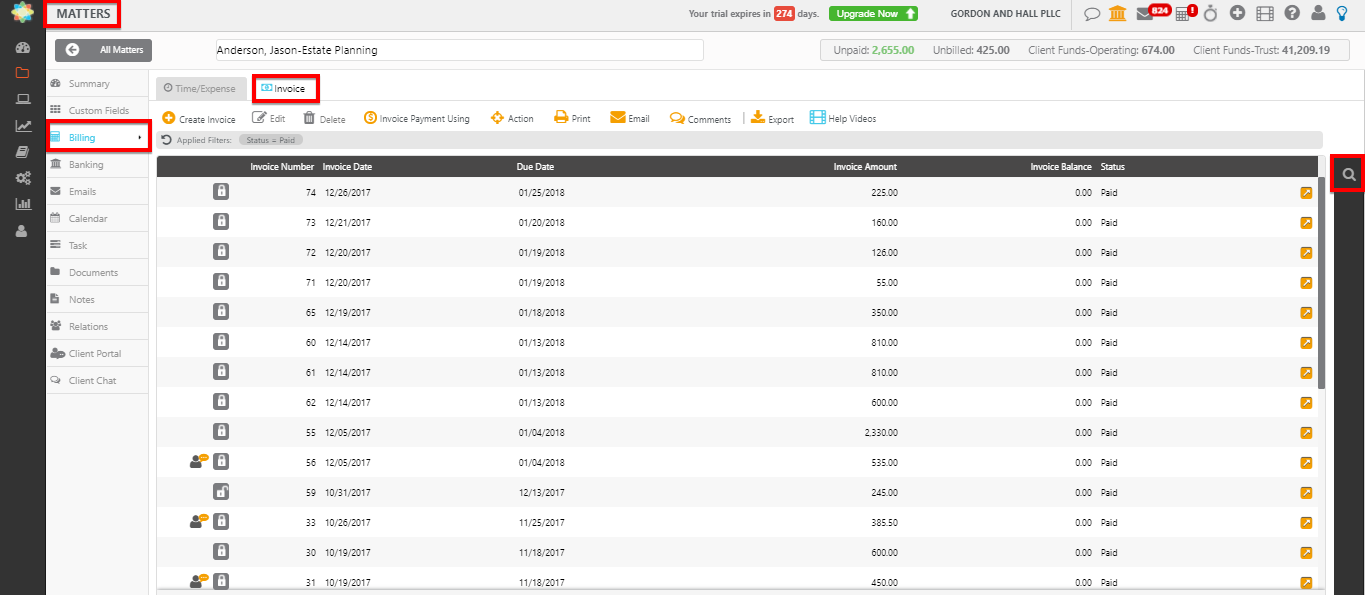Screen dimensions: 1365x595
Task: Click Create Invoice in the toolbar
Action: click(199, 118)
